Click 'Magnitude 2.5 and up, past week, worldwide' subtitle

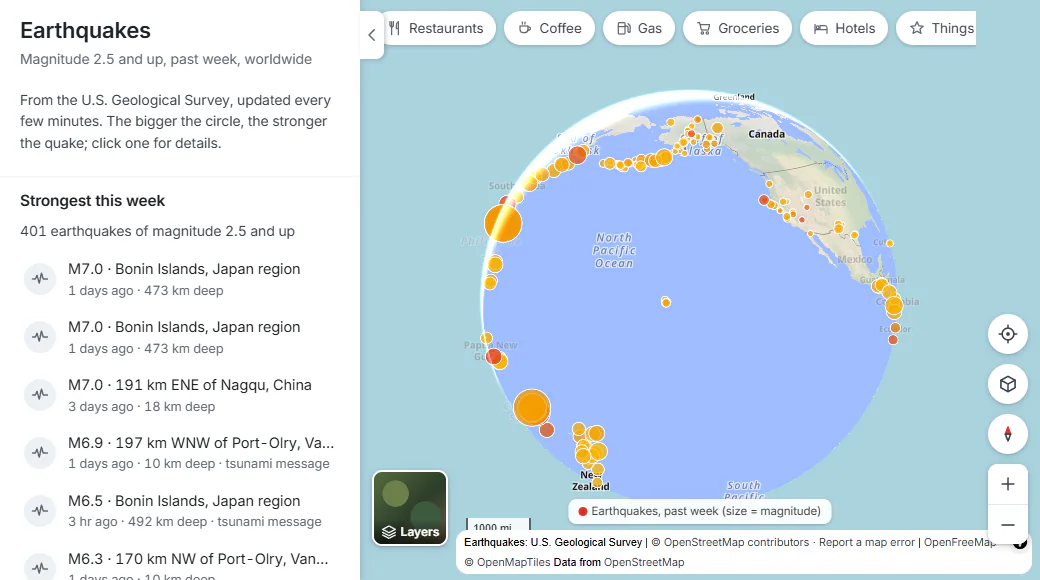(x=166, y=59)
